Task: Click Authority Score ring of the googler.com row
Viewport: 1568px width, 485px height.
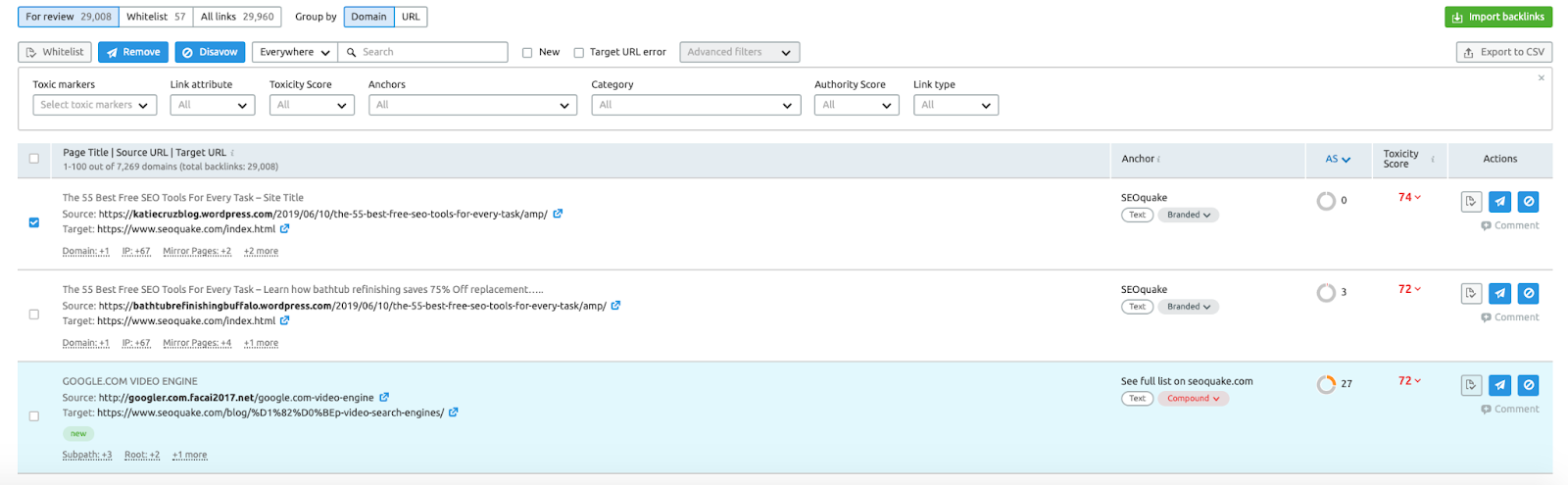Action: tap(1326, 384)
